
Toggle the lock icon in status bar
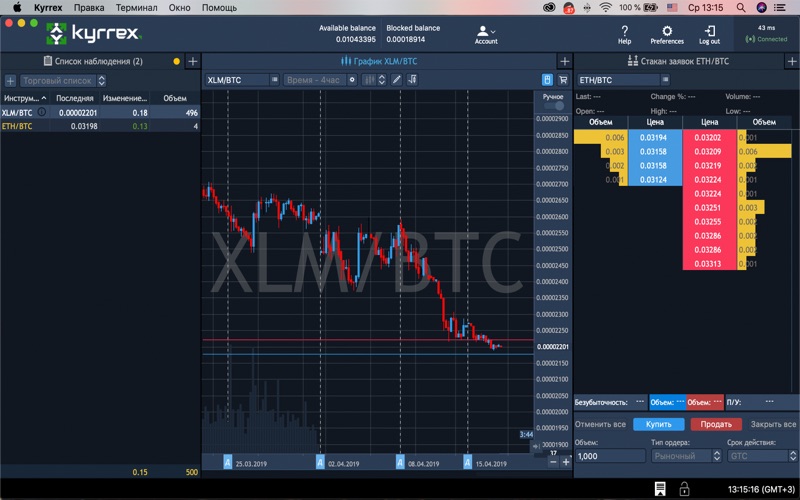tap(684, 489)
